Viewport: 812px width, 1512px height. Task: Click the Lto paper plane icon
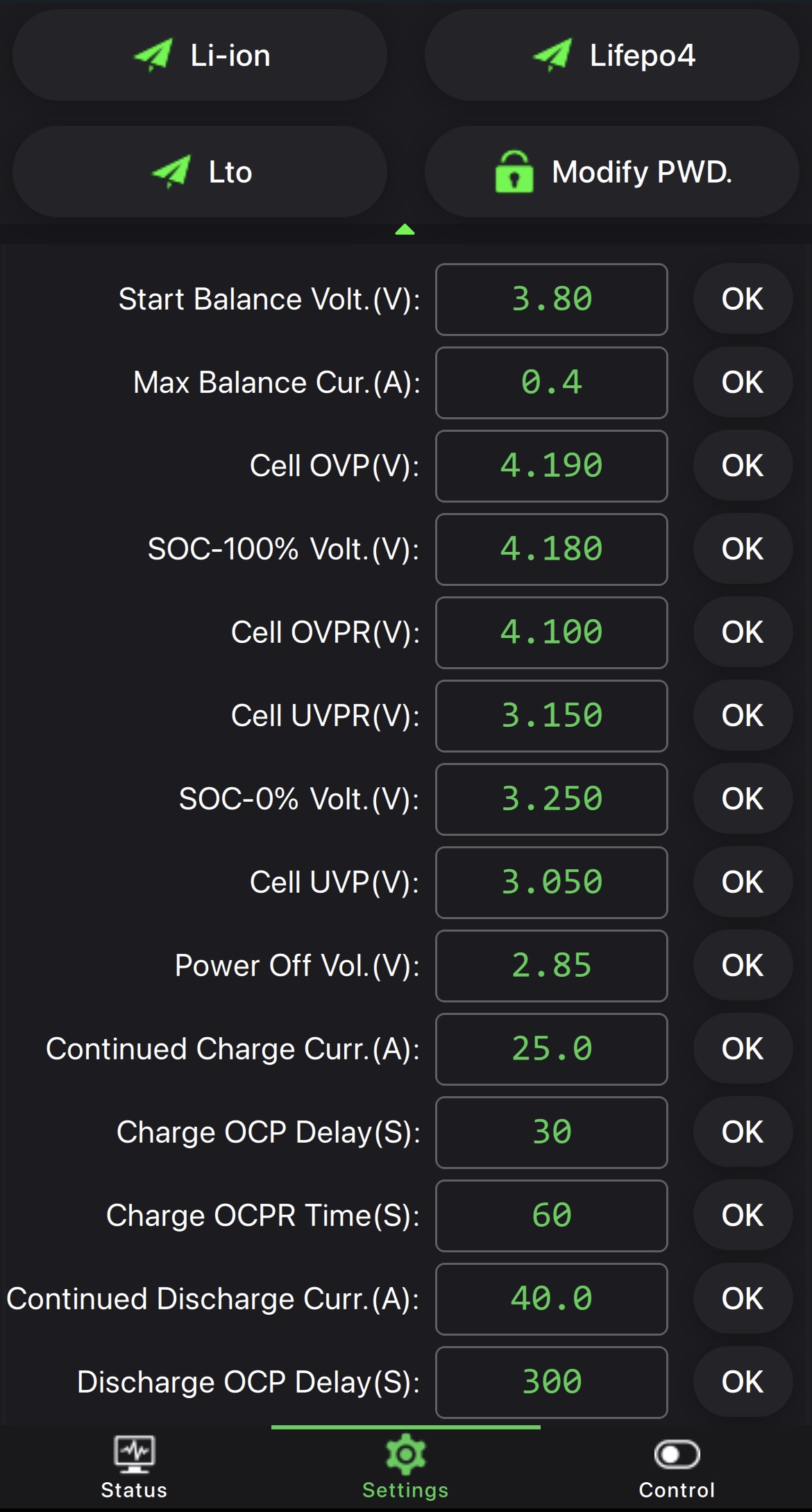[171, 172]
